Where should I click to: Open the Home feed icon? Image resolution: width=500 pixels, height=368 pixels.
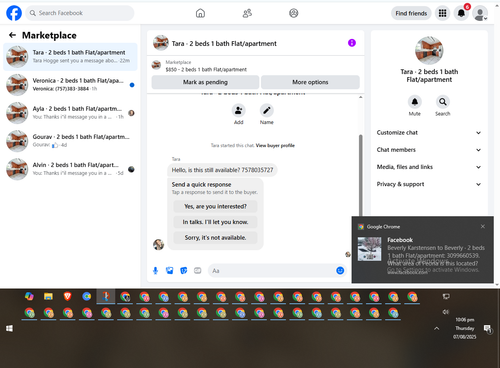pyautogui.click(x=200, y=13)
